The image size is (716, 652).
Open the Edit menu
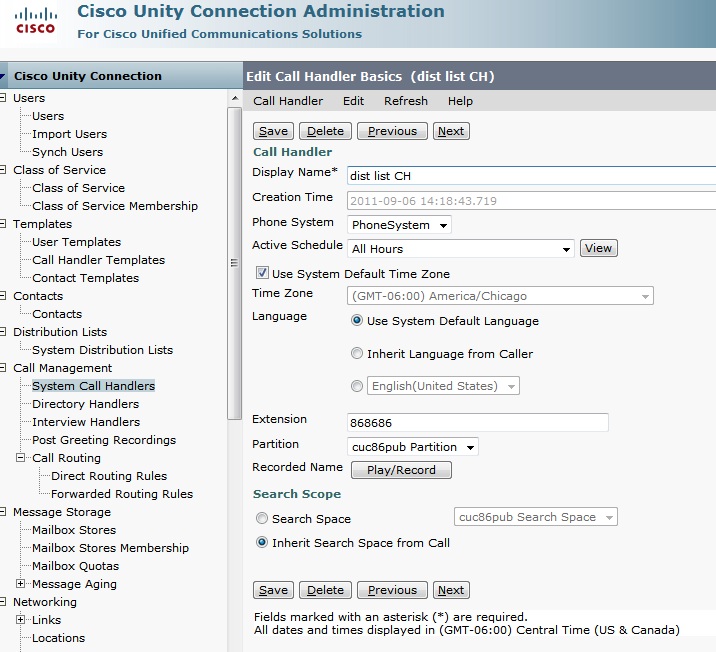coord(353,101)
